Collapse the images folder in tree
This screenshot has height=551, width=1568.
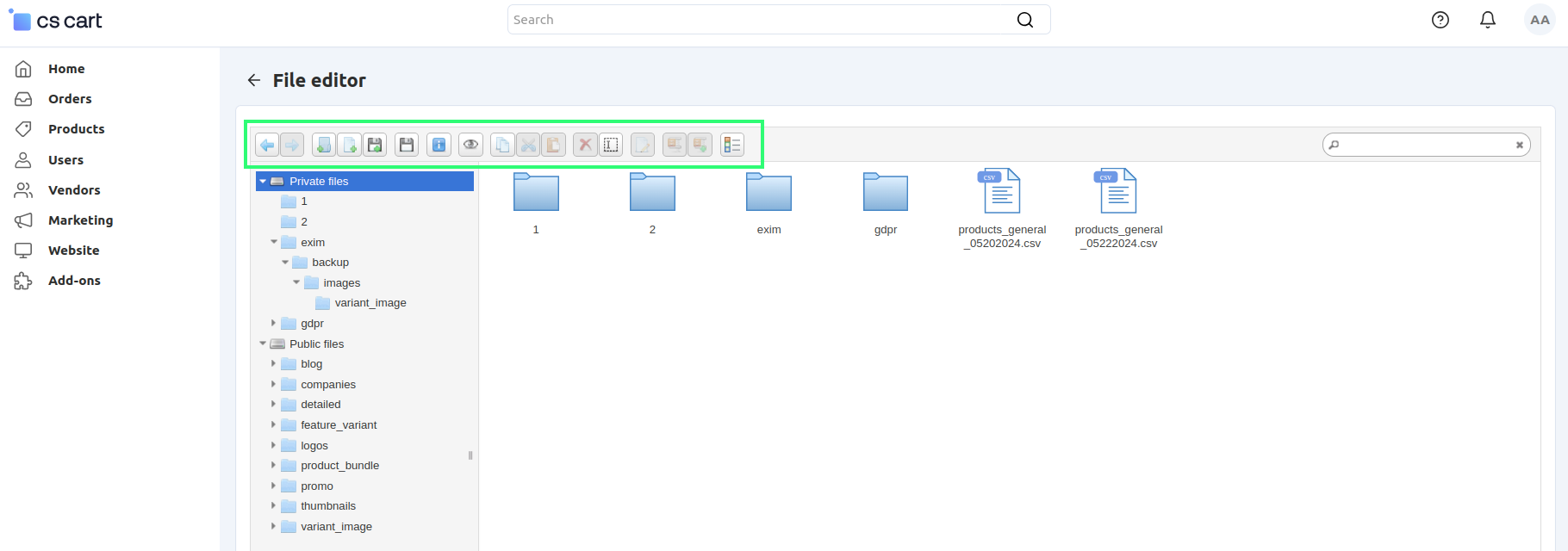[x=296, y=282]
